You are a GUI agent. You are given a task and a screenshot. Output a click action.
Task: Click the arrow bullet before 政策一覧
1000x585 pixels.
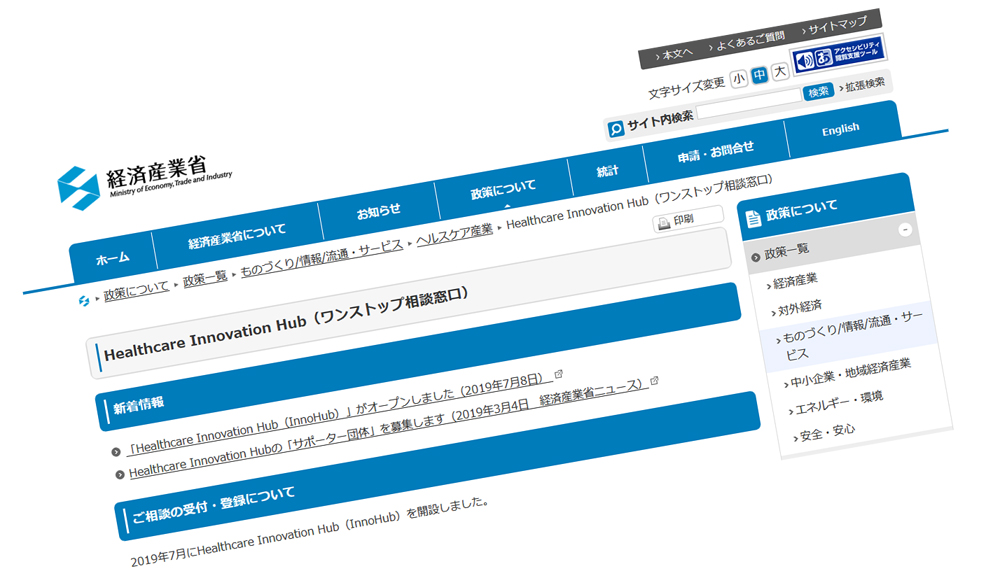[756, 256]
